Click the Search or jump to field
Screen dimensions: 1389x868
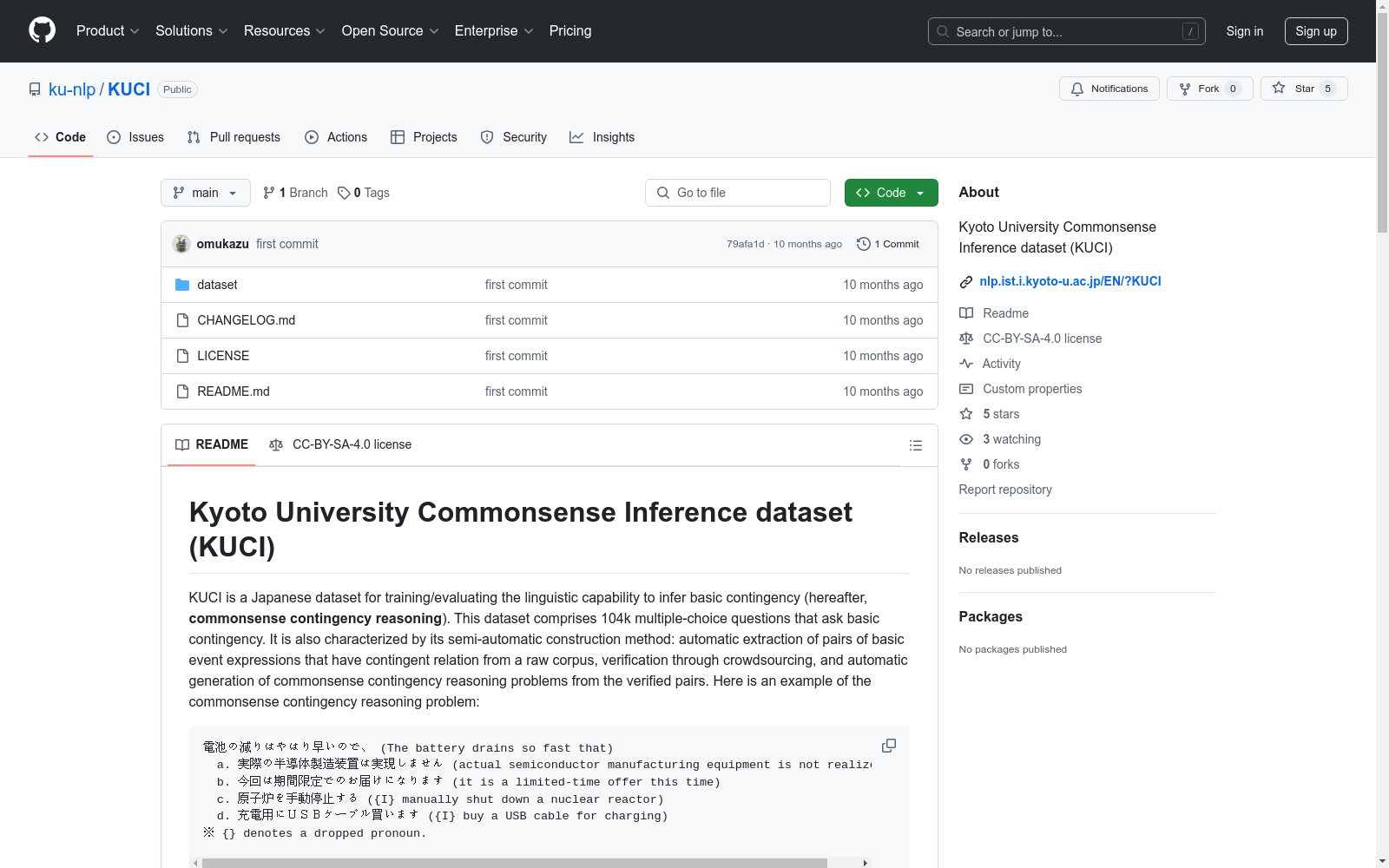point(1066,31)
